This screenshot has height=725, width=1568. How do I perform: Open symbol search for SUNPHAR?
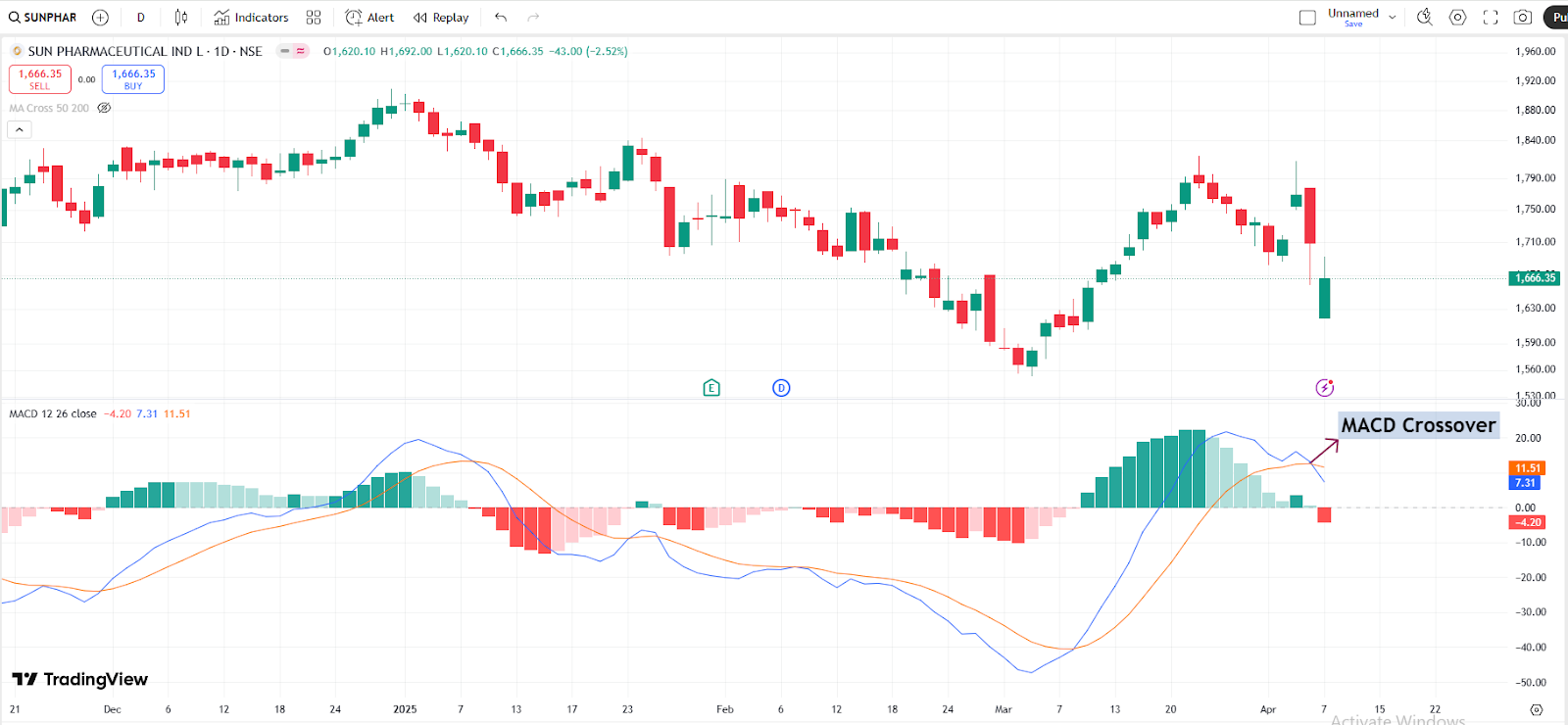[42, 18]
